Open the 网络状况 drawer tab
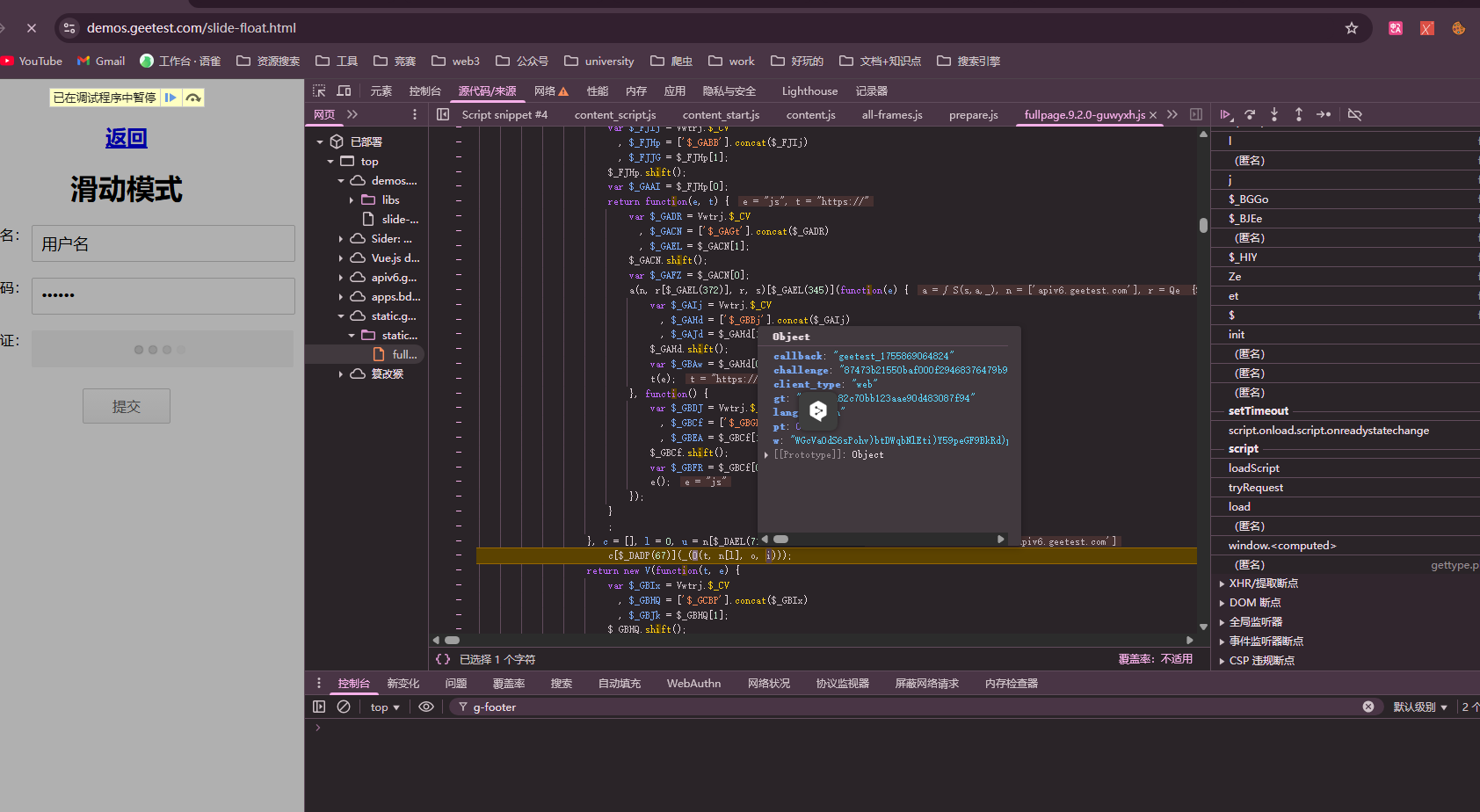Screen dimensions: 1480x812 click(768, 683)
